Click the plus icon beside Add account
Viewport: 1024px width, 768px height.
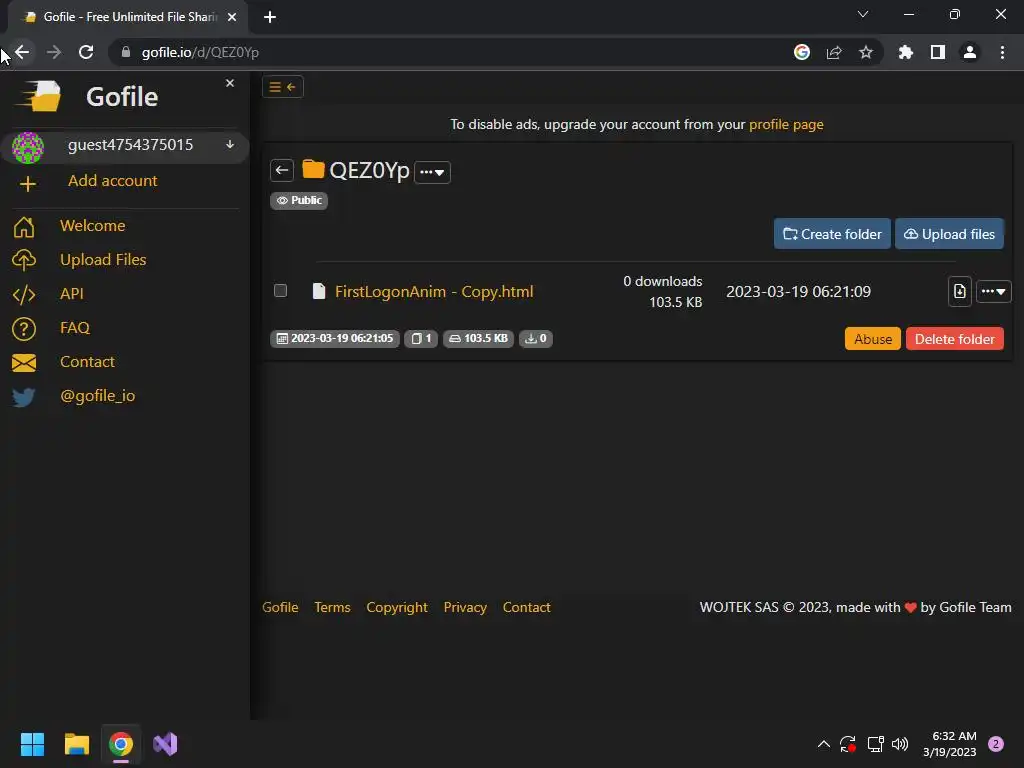[27, 184]
